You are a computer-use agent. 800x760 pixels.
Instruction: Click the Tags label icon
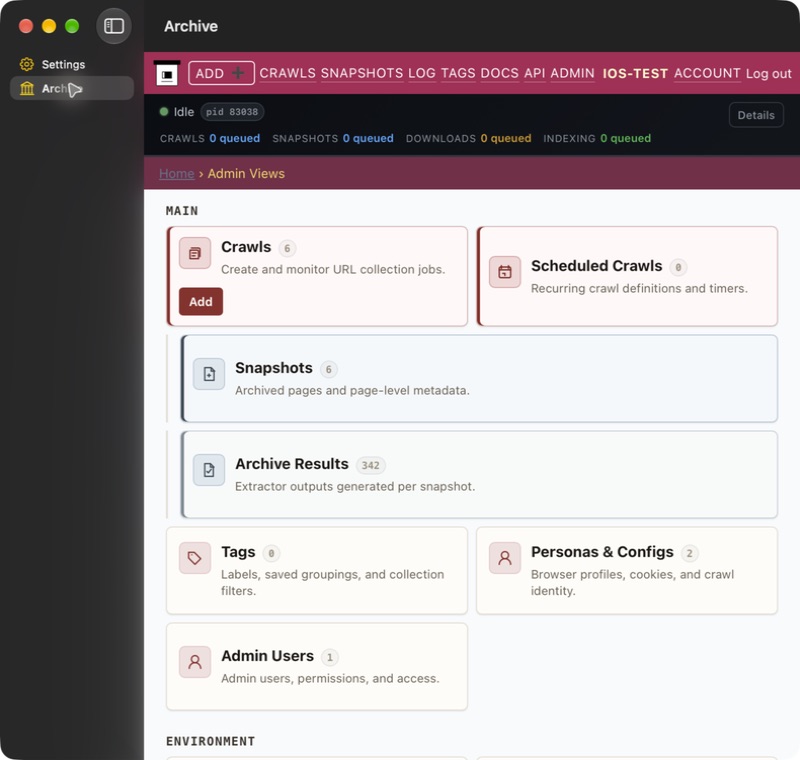195,558
